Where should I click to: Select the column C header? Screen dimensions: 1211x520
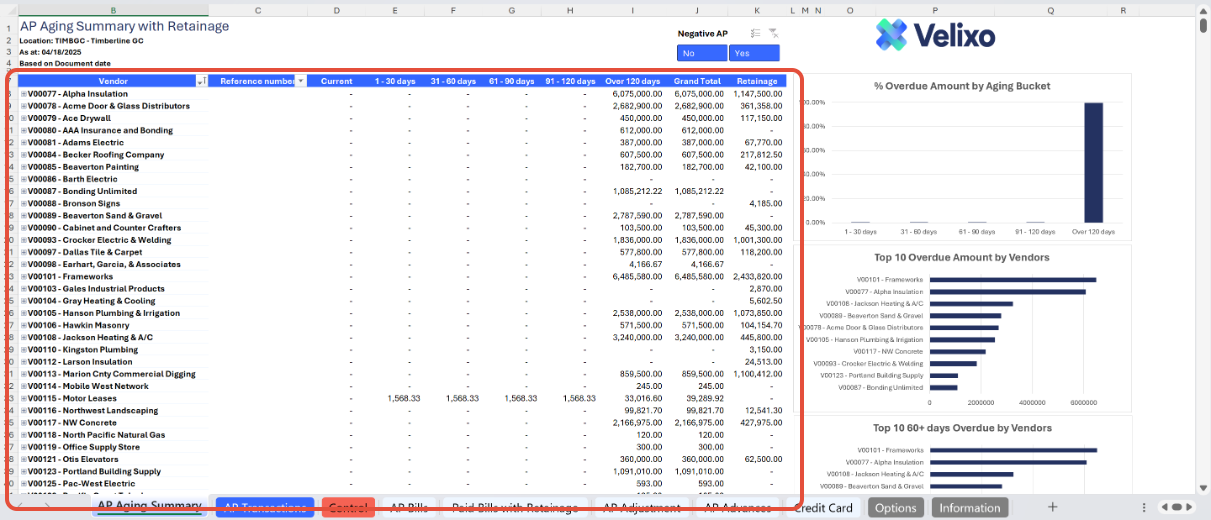click(x=258, y=10)
